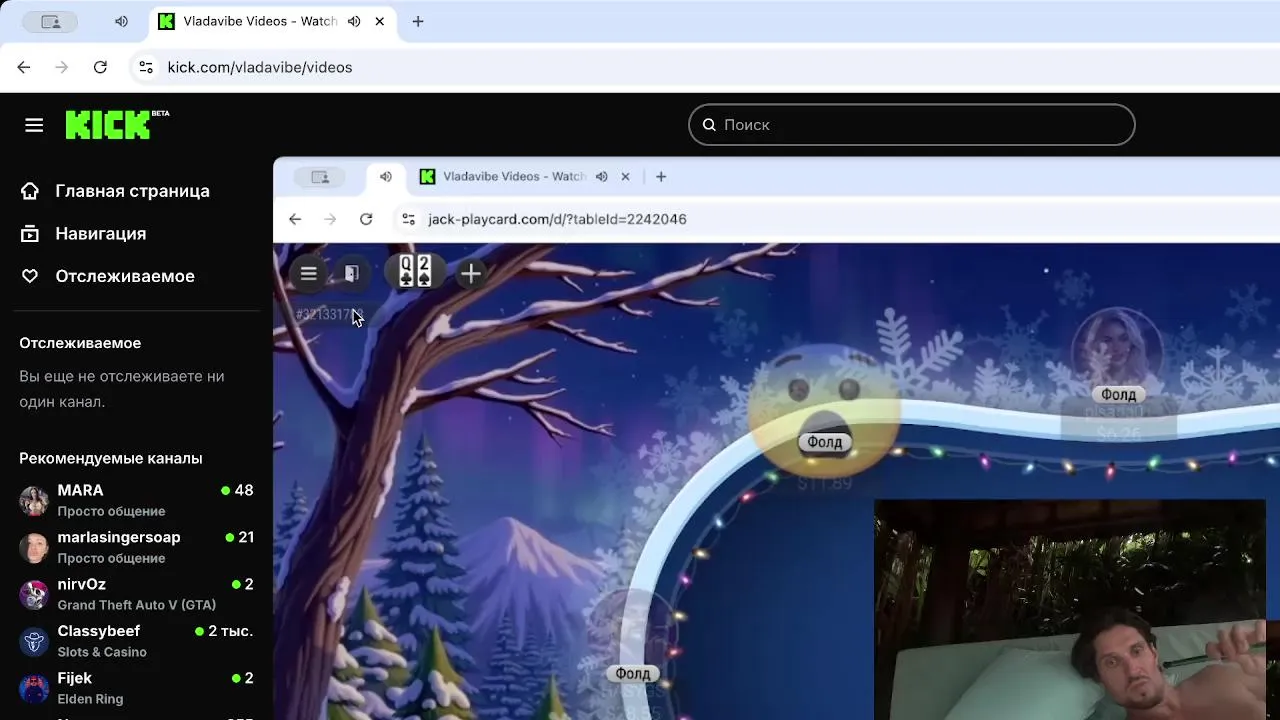Viewport: 1280px width, 720px height.
Task: Reload the kick.com page
Action: pyautogui.click(x=100, y=67)
